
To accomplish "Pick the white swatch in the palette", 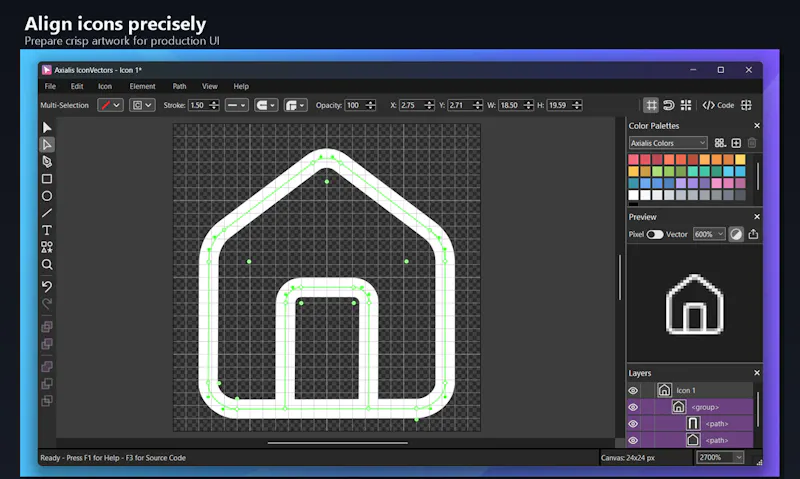I will click(634, 195).
